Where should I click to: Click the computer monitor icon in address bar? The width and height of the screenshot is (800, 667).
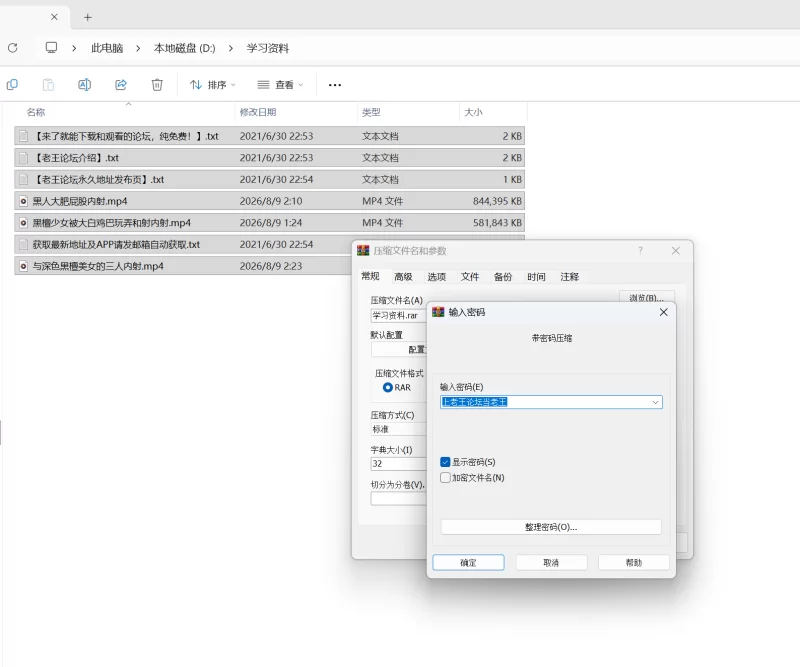51,47
